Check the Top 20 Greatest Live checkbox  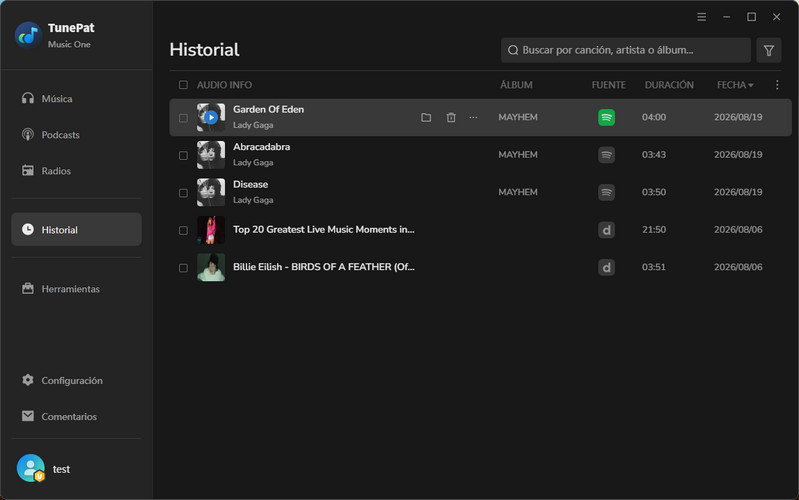pyautogui.click(x=183, y=230)
